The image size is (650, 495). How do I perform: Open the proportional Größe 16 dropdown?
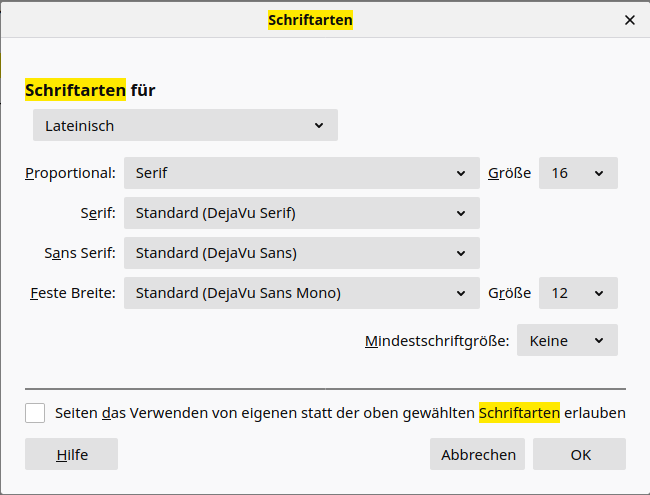578,173
